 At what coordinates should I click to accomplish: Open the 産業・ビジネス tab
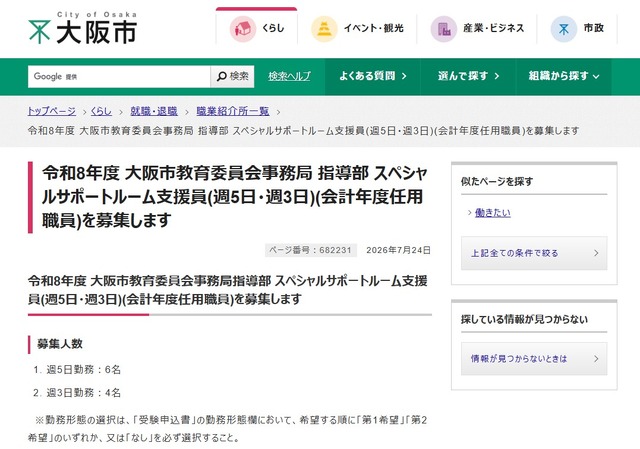click(477, 29)
